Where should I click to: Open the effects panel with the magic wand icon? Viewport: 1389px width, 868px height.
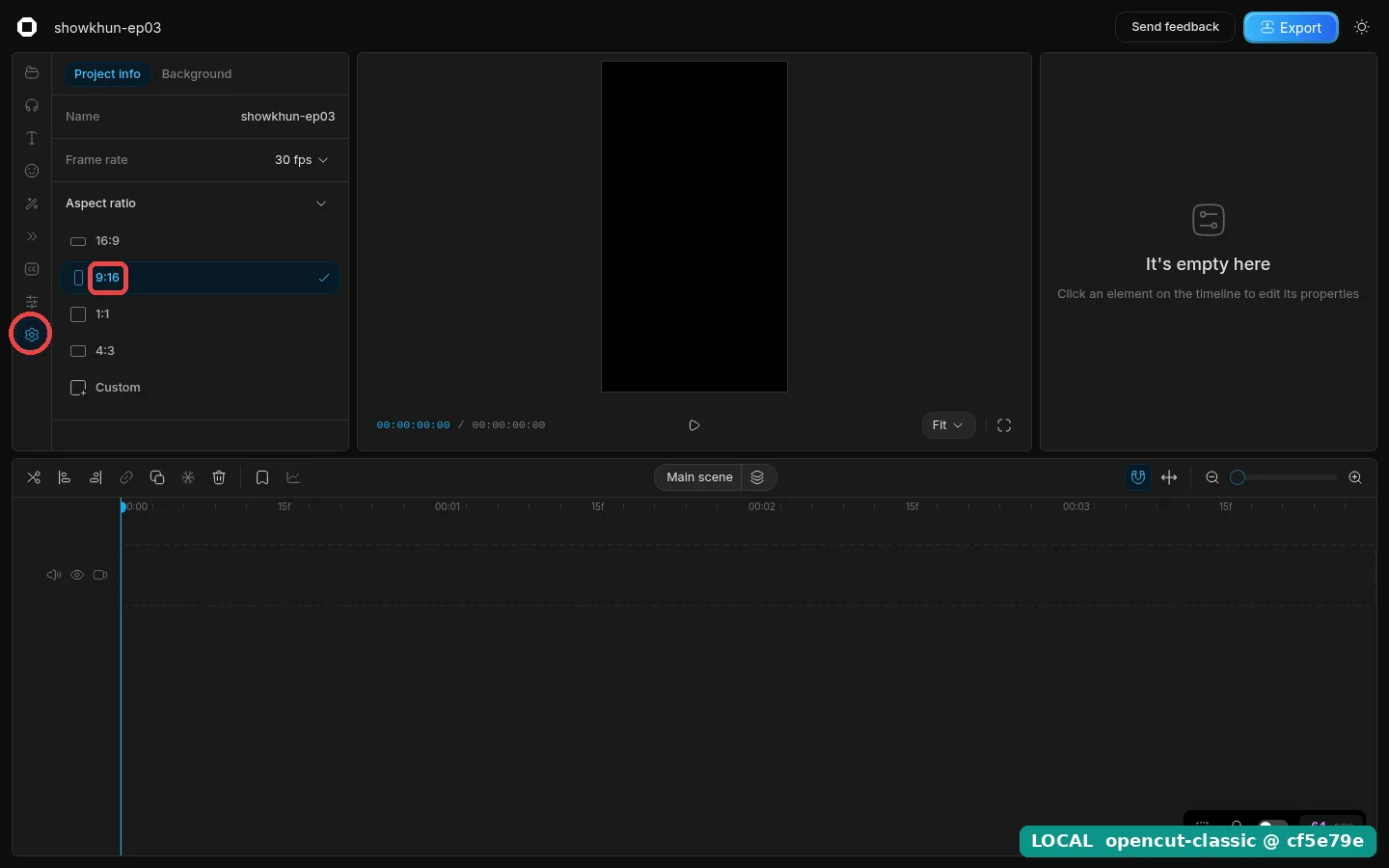pos(32,203)
